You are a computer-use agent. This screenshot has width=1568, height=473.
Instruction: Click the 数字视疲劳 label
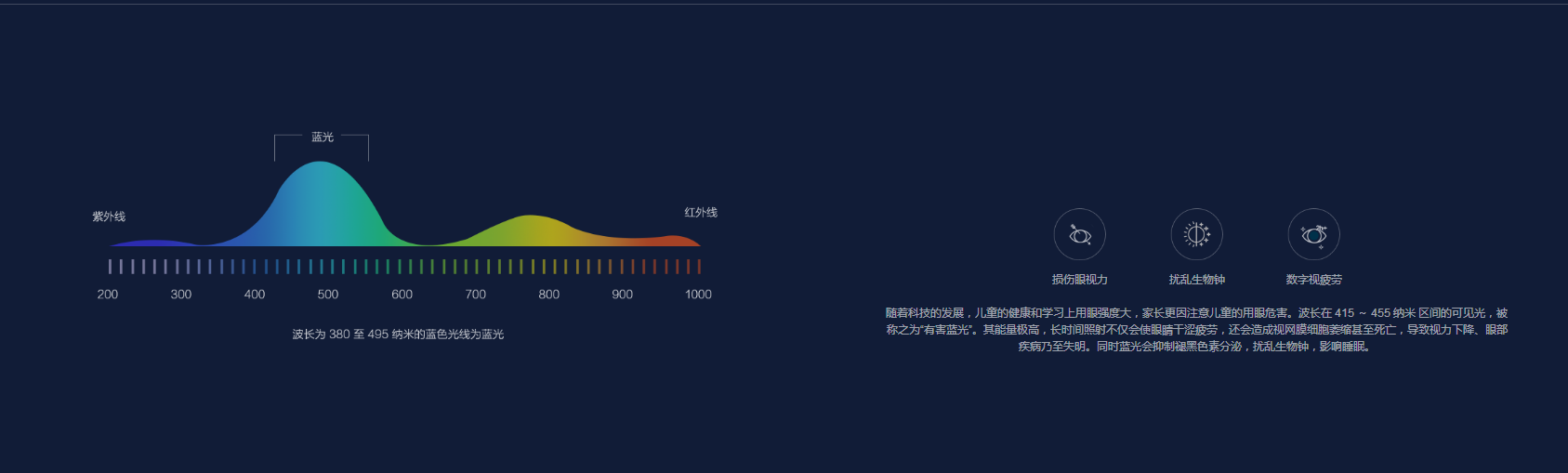coord(1313,280)
